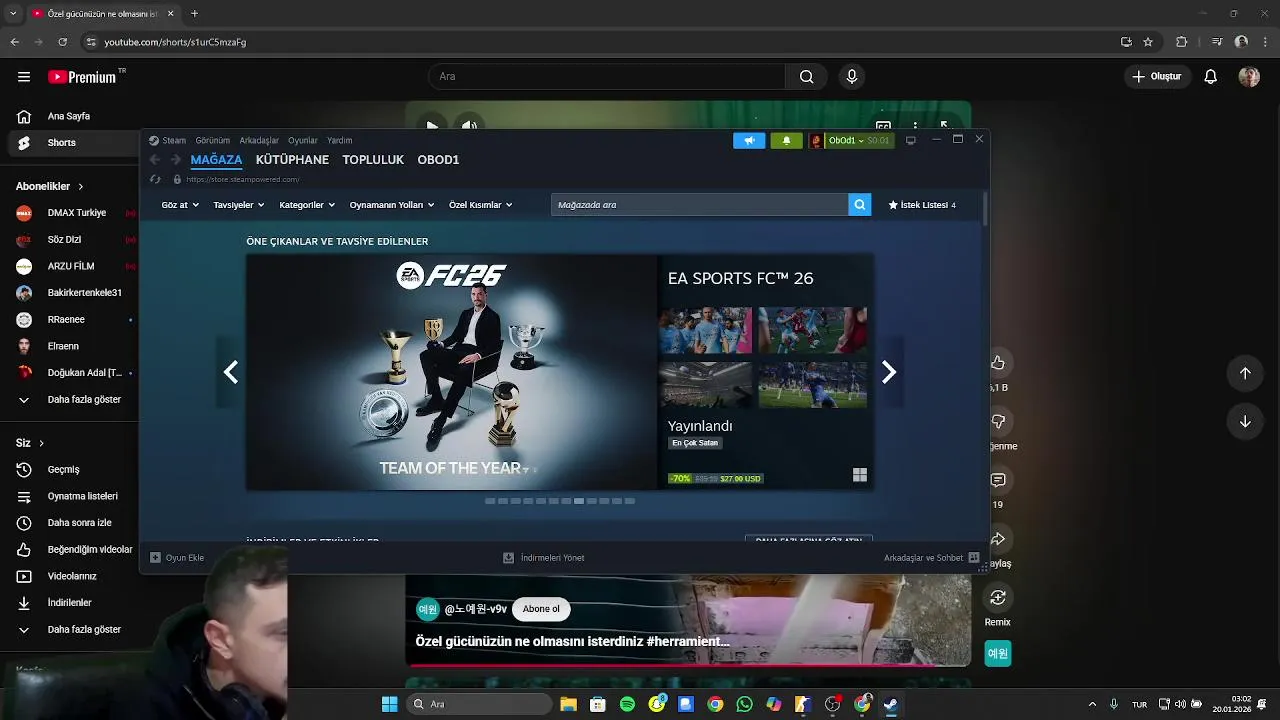
Task: Like the Short with thumbs-up icon
Action: click(998, 363)
